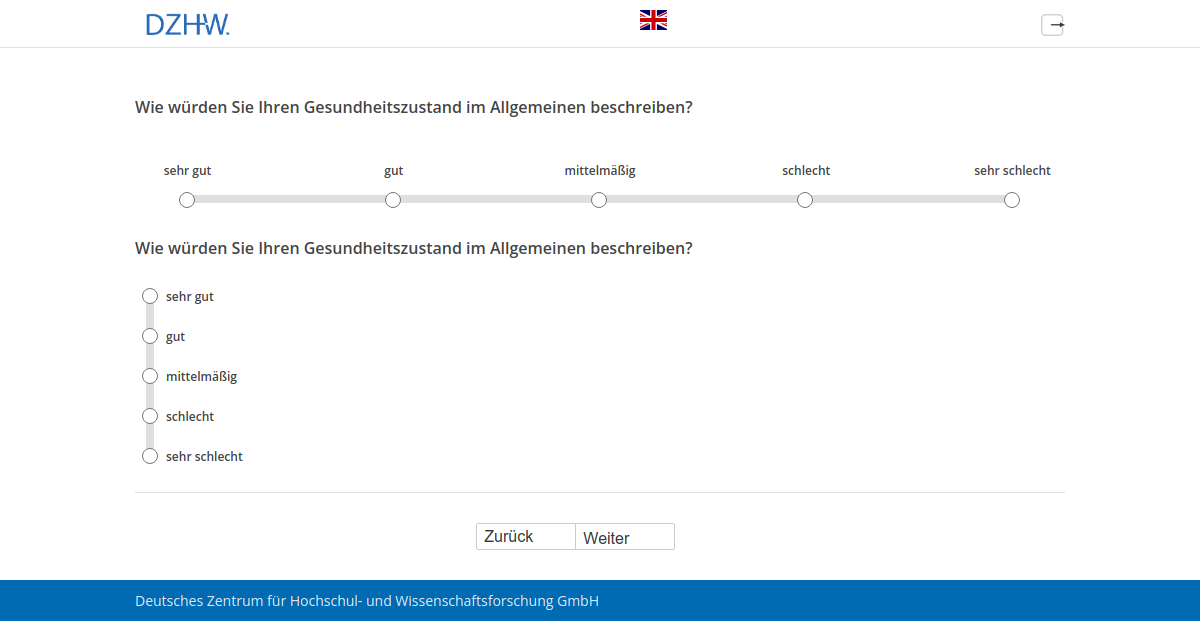Choose 'mittelmäßig' in the radio list
Viewport: 1200px width, 630px height.
click(x=150, y=376)
